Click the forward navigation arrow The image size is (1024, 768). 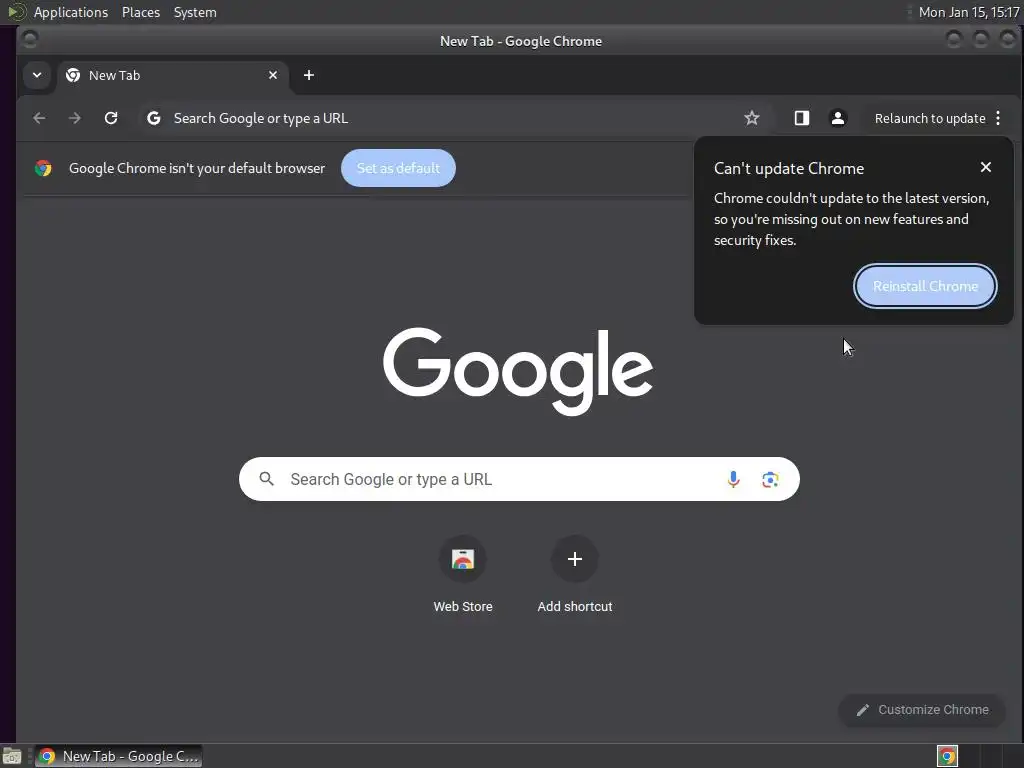coord(75,118)
